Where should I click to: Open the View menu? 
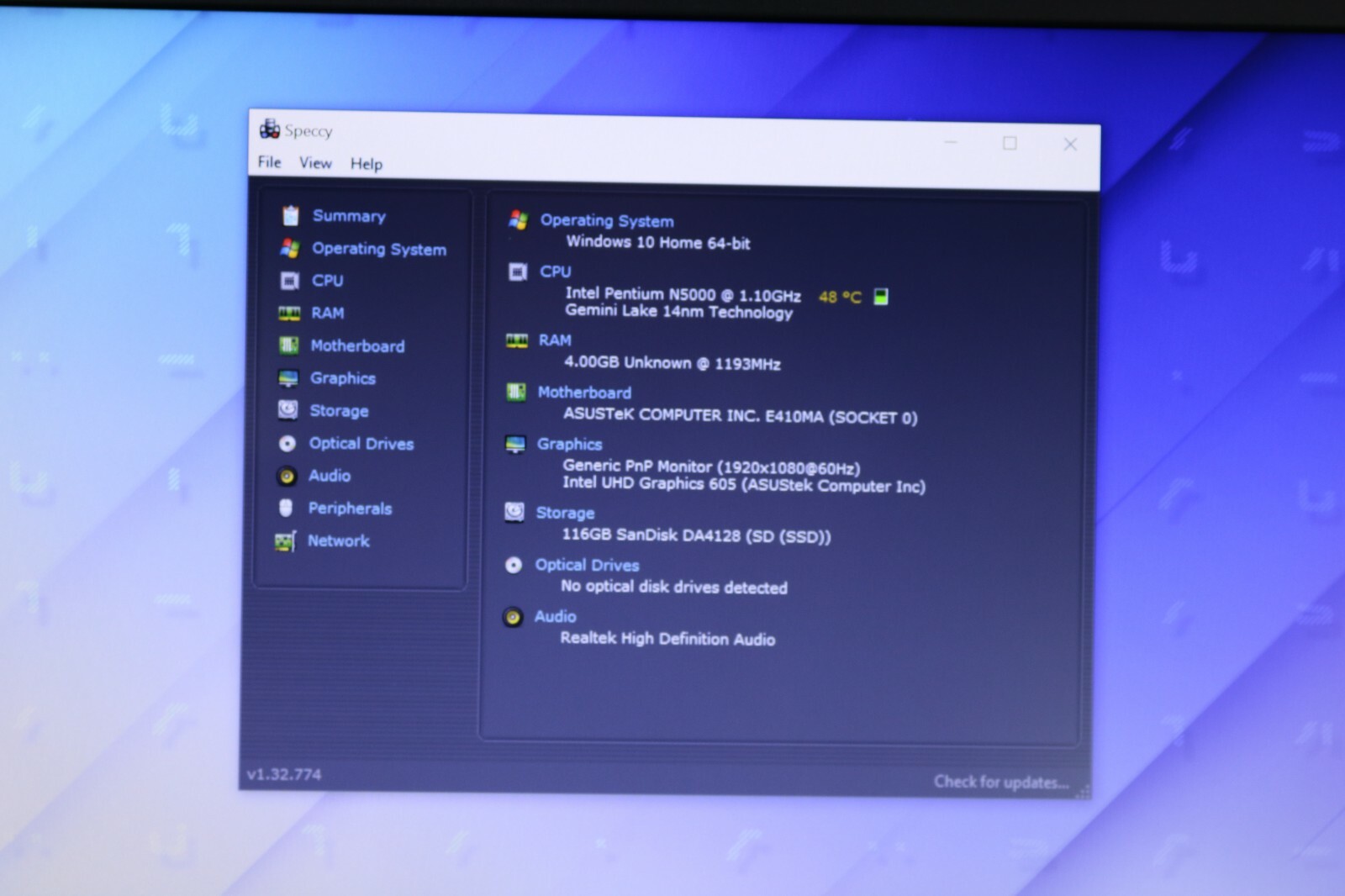315,163
